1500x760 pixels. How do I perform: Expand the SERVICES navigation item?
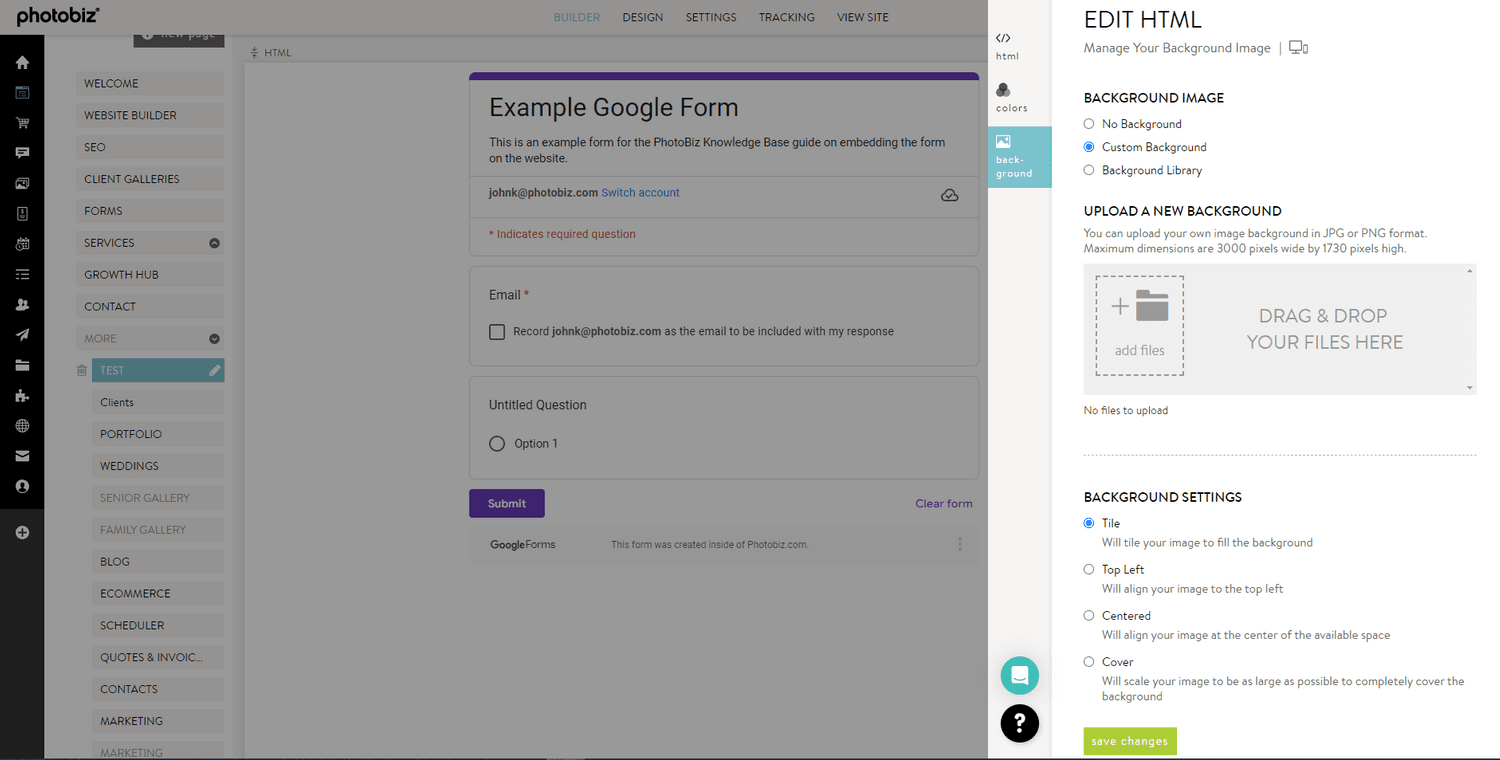(213, 242)
